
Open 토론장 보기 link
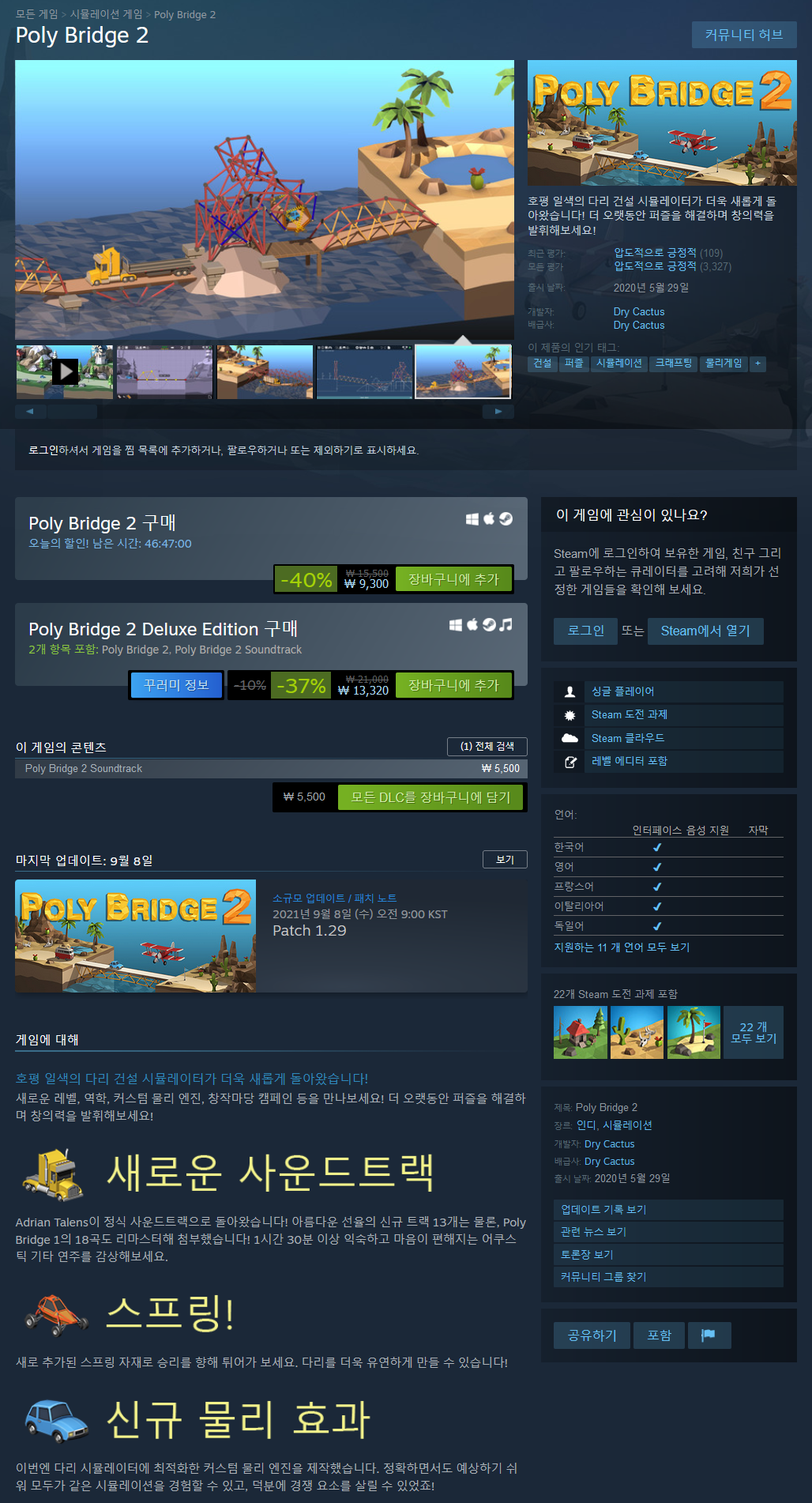click(668, 1255)
